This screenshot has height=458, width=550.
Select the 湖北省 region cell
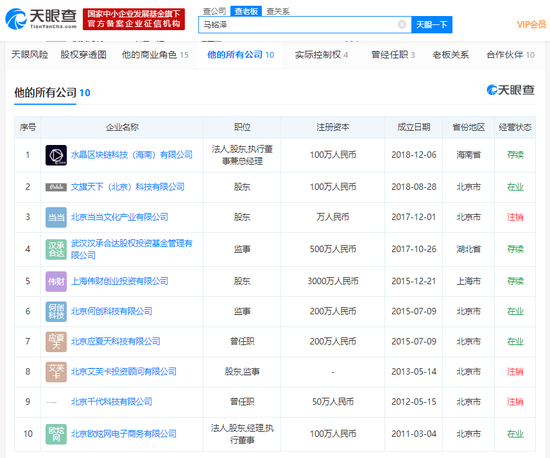click(x=469, y=249)
